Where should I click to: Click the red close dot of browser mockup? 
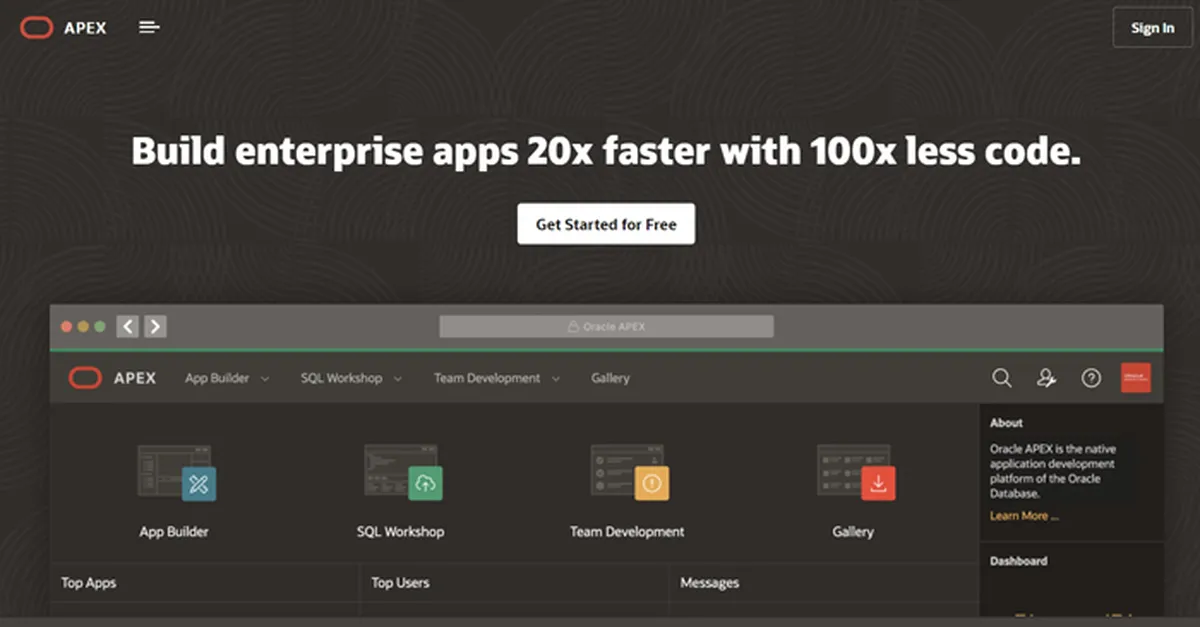coord(67,327)
